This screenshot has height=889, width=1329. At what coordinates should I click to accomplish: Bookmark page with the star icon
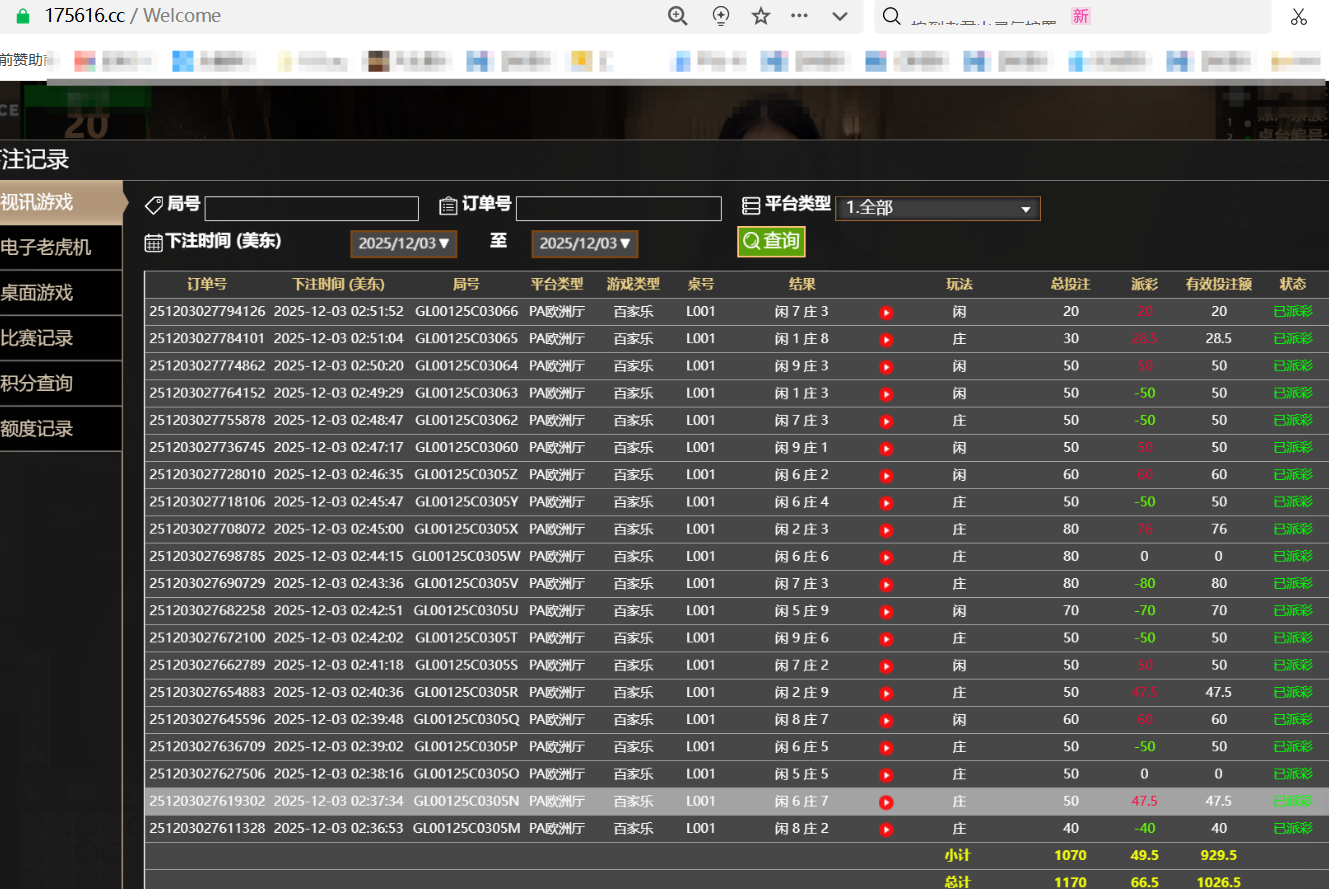coord(761,16)
